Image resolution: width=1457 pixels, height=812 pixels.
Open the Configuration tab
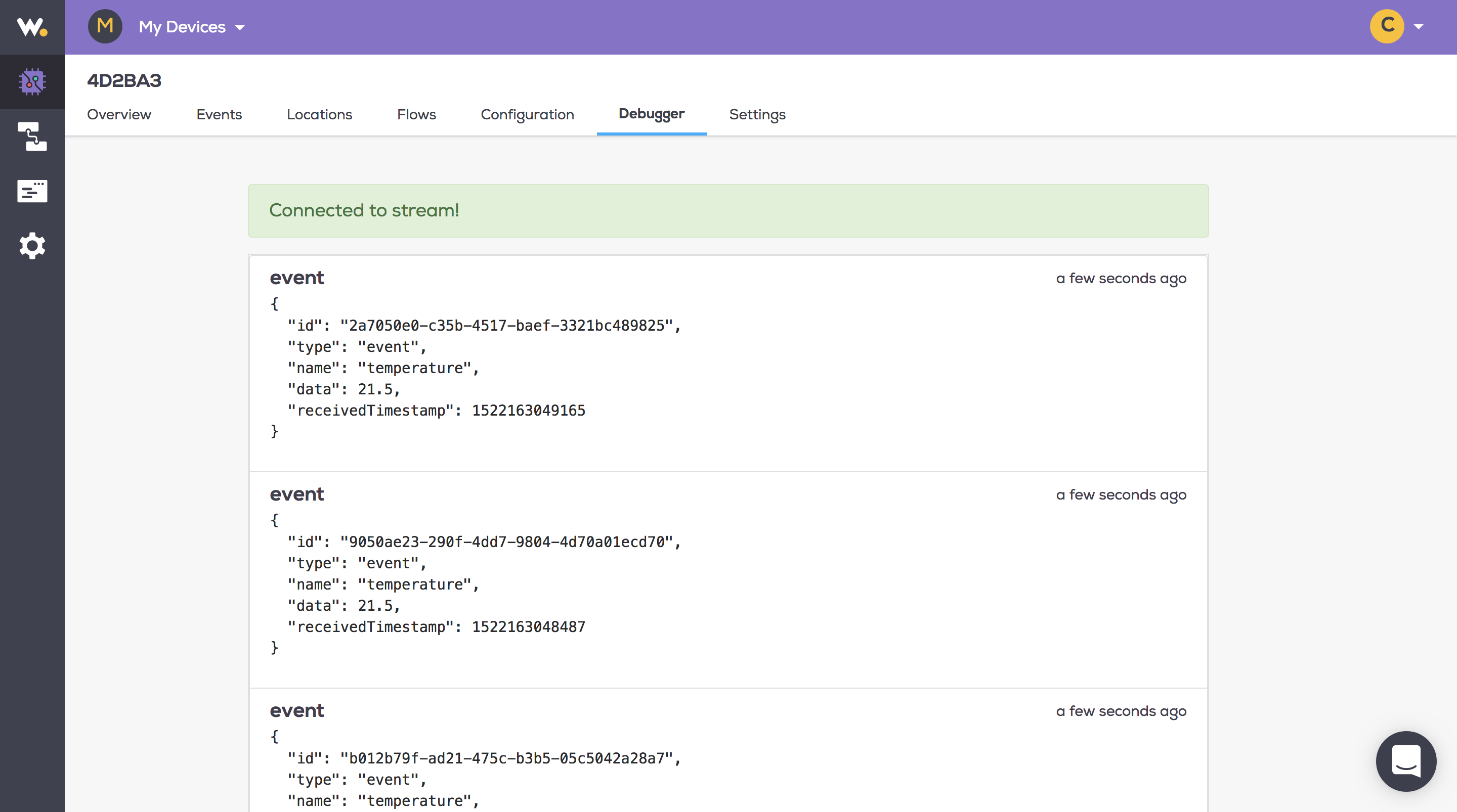(x=527, y=114)
